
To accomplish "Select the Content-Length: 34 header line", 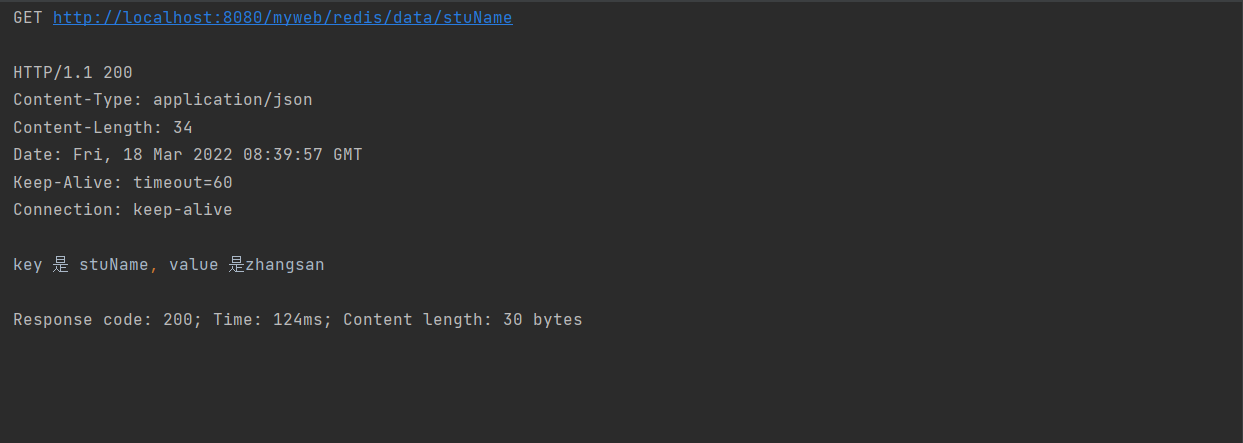I will tap(103, 128).
